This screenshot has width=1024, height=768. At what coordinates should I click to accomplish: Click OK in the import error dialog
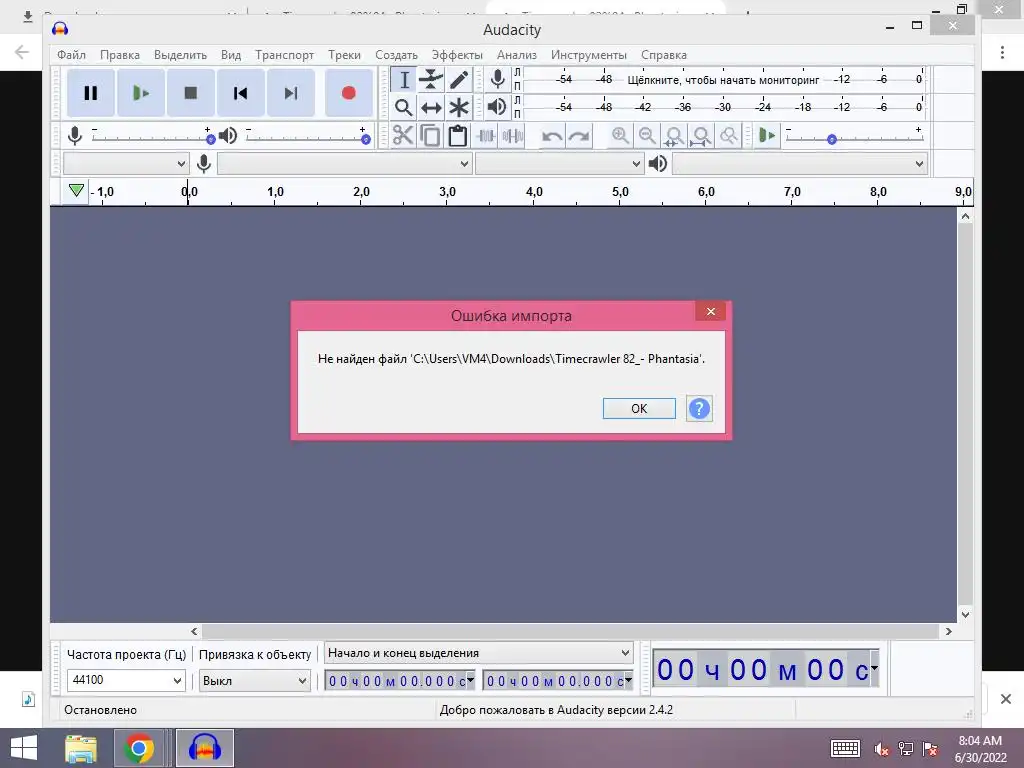pos(639,409)
